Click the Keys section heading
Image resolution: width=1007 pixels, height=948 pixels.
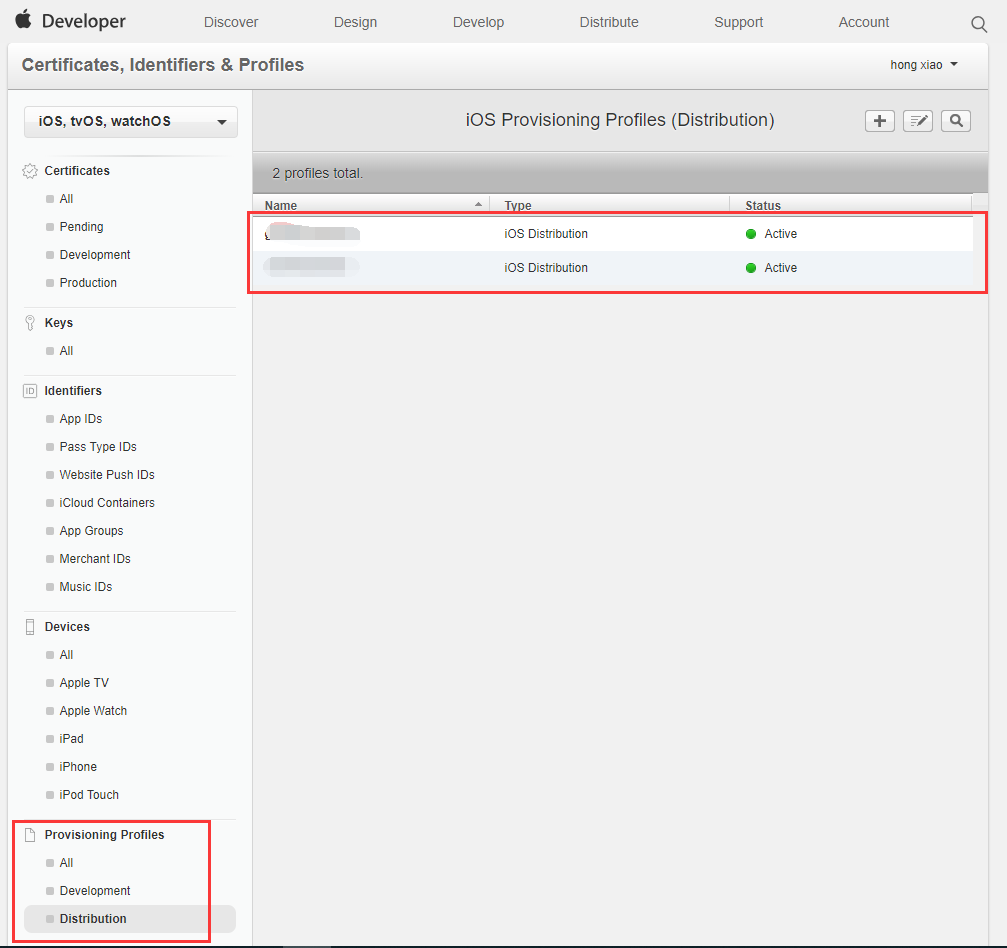(58, 322)
